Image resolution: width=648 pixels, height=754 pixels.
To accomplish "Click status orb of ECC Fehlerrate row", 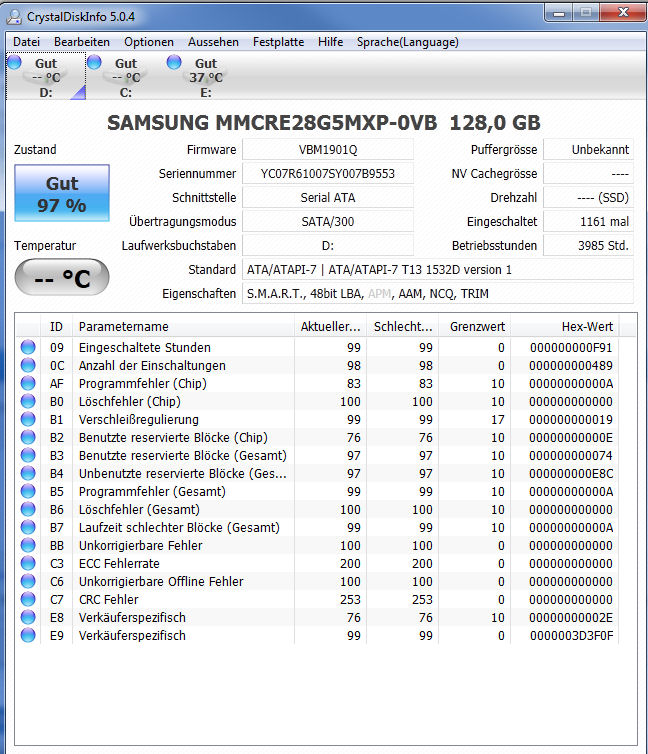I will pyautogui.click(x=28, y=563).
